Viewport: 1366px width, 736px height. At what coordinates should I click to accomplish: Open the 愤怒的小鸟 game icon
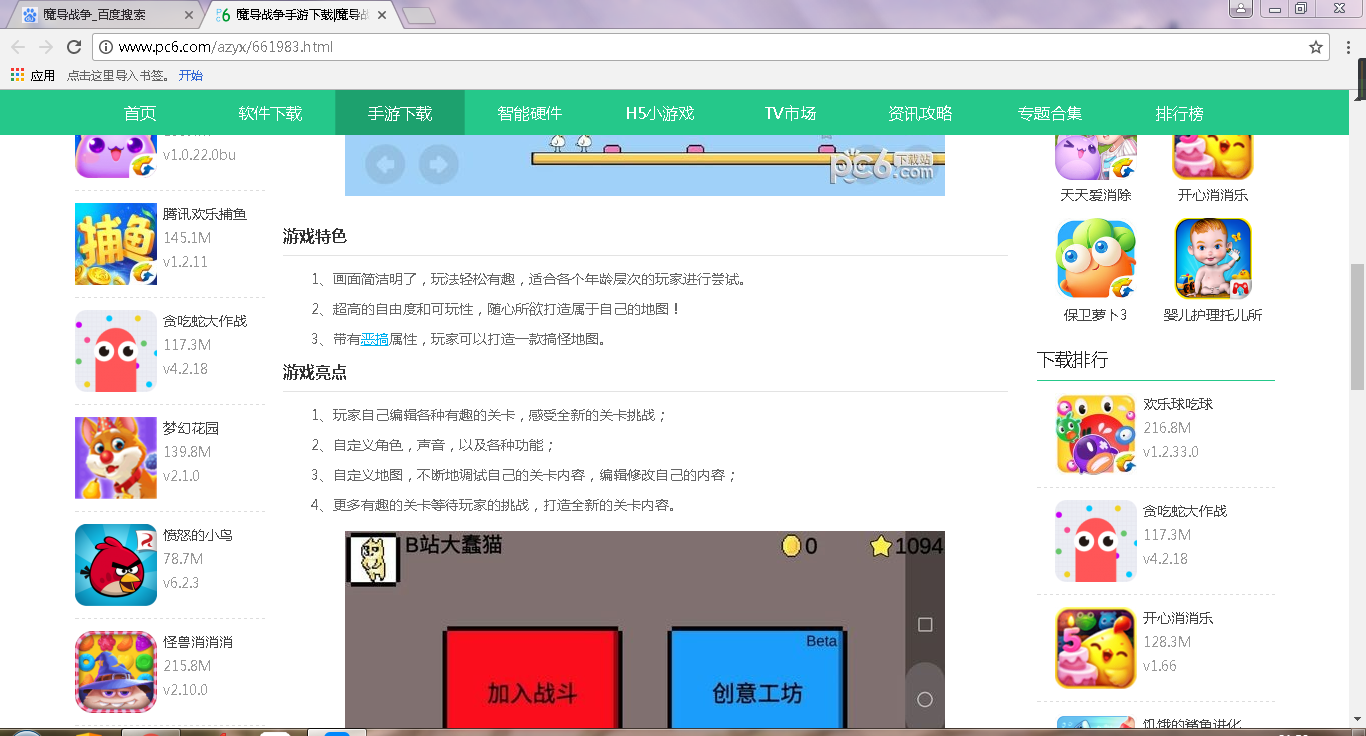pos(116,565)
